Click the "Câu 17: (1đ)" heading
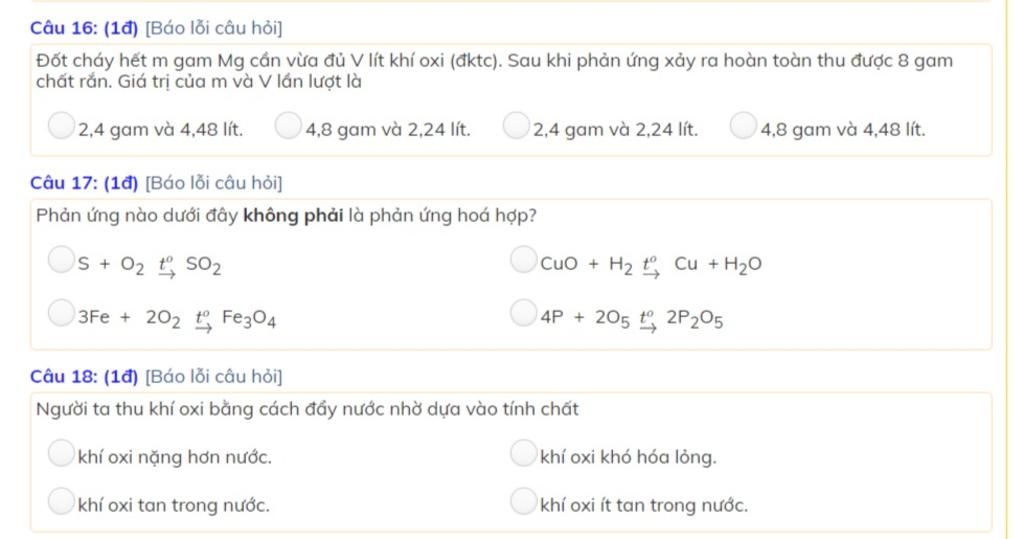1024x539 pixels. [83, 183]
